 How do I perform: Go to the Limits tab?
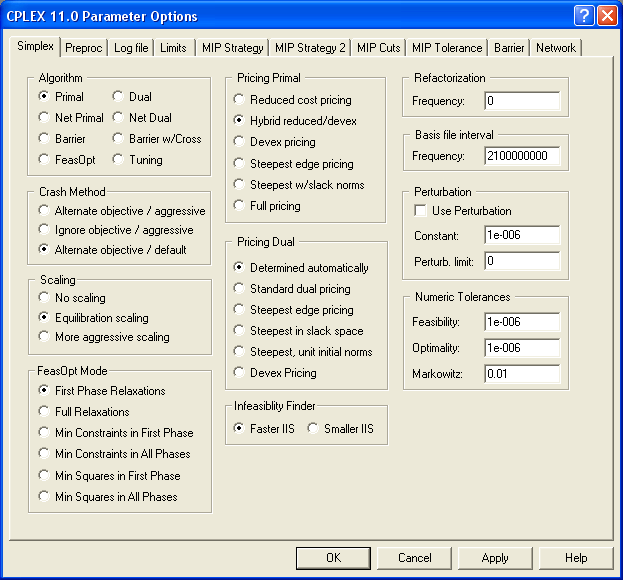coord(173,48)
